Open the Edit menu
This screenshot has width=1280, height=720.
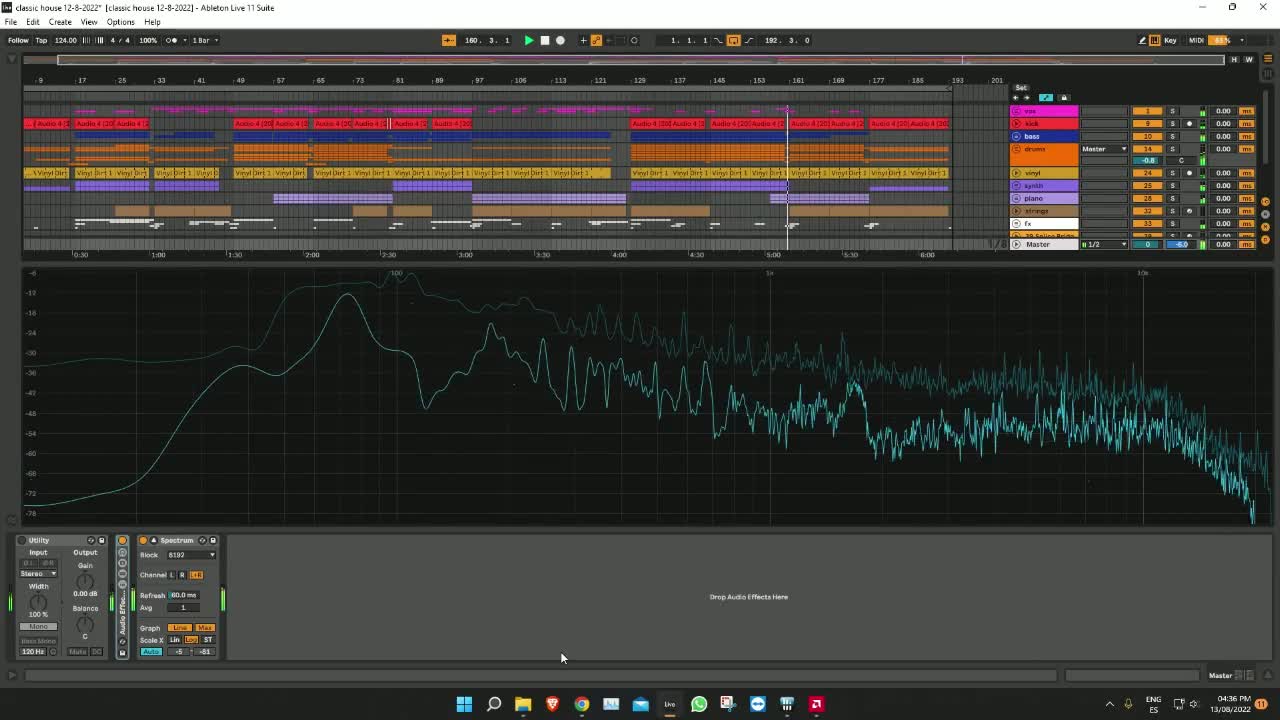point(33,22)
